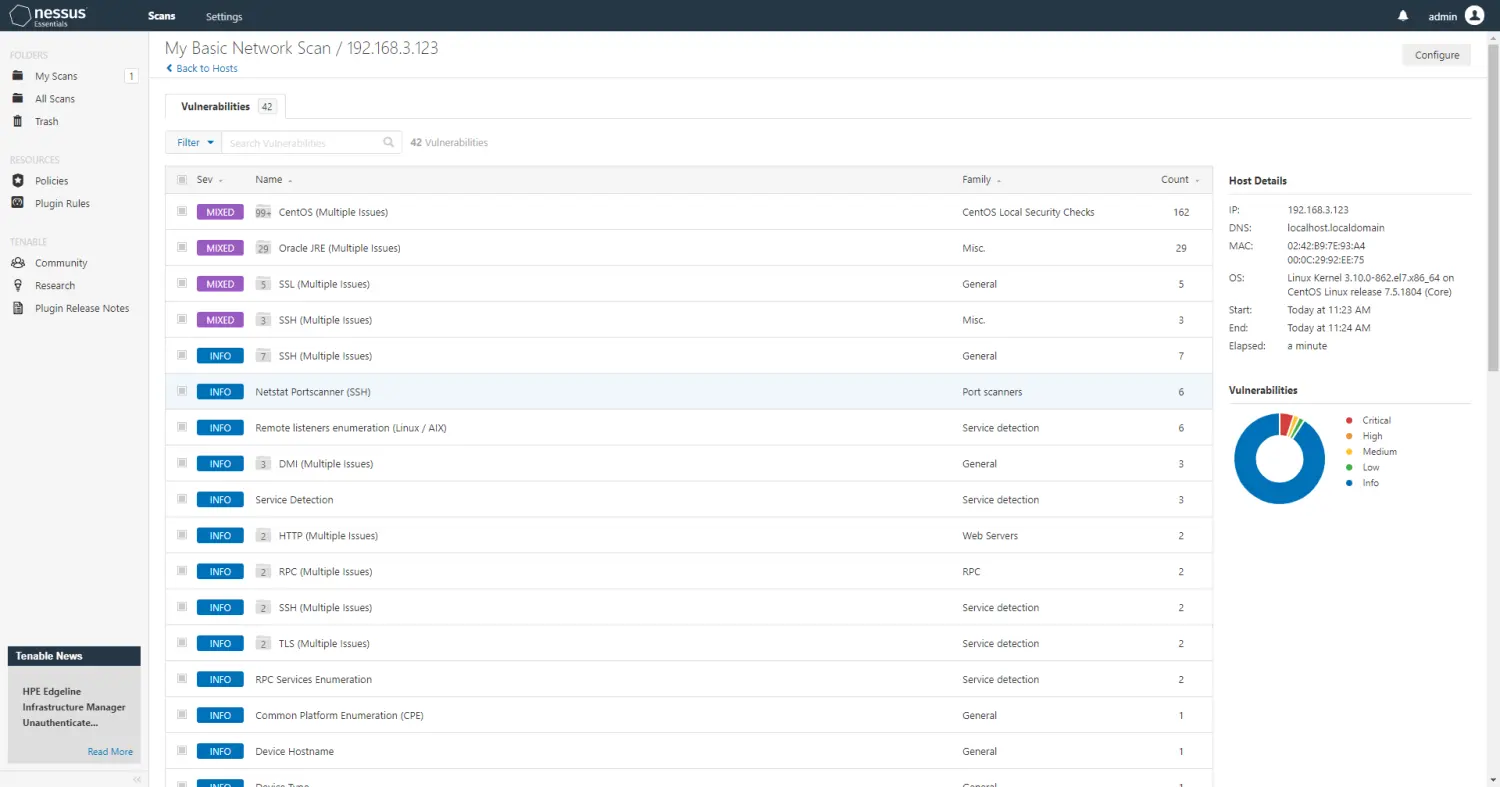Open the Settings top menu
The height and width of the screenshot is (787, 1500).
click(x=224, y=17)
